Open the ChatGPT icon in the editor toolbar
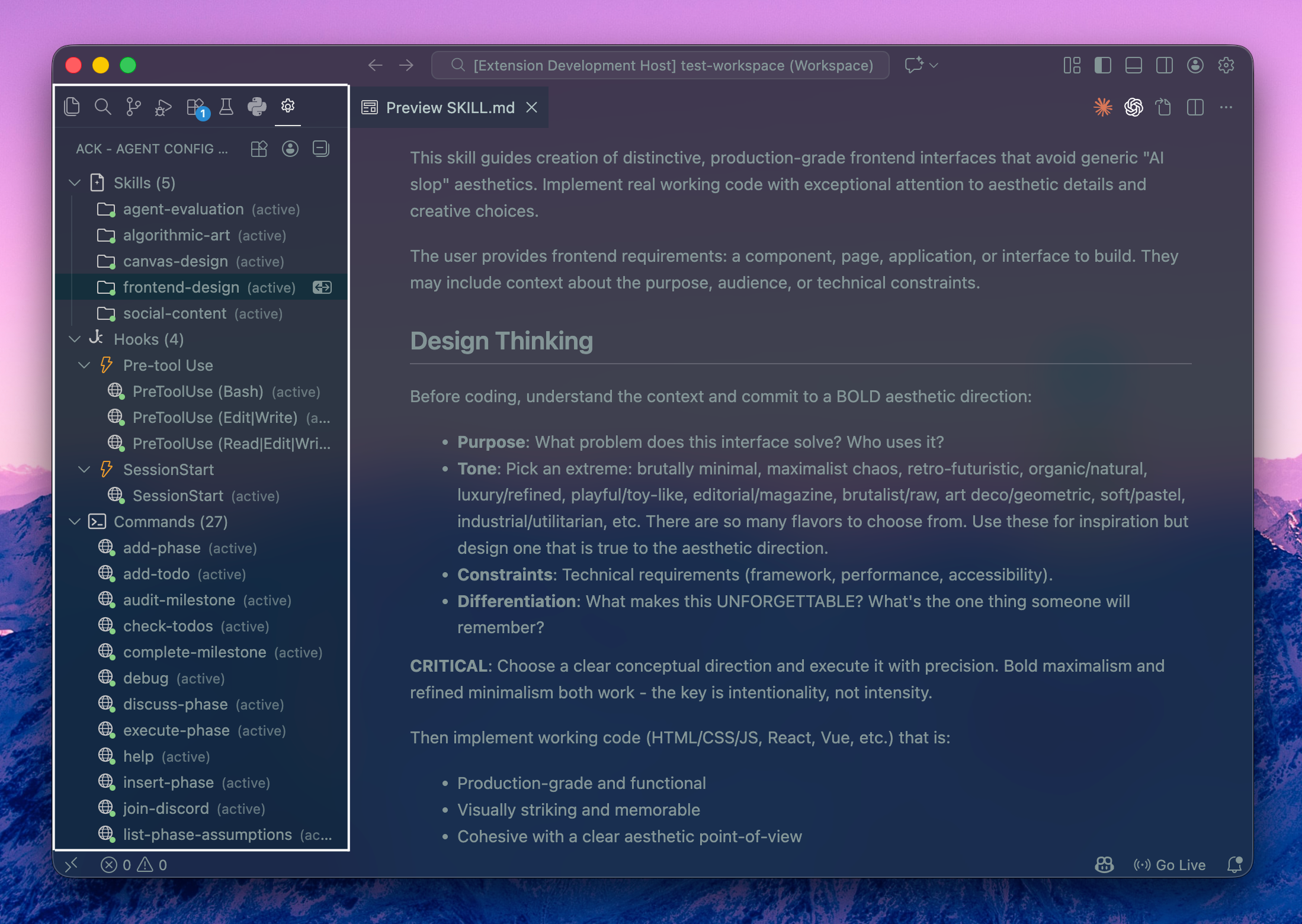 click(1133, 107)
